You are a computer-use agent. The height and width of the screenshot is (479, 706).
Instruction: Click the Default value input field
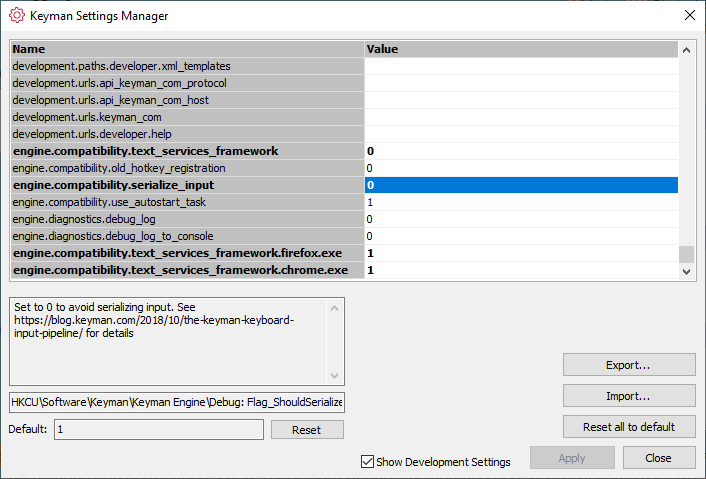pos(159,429)
